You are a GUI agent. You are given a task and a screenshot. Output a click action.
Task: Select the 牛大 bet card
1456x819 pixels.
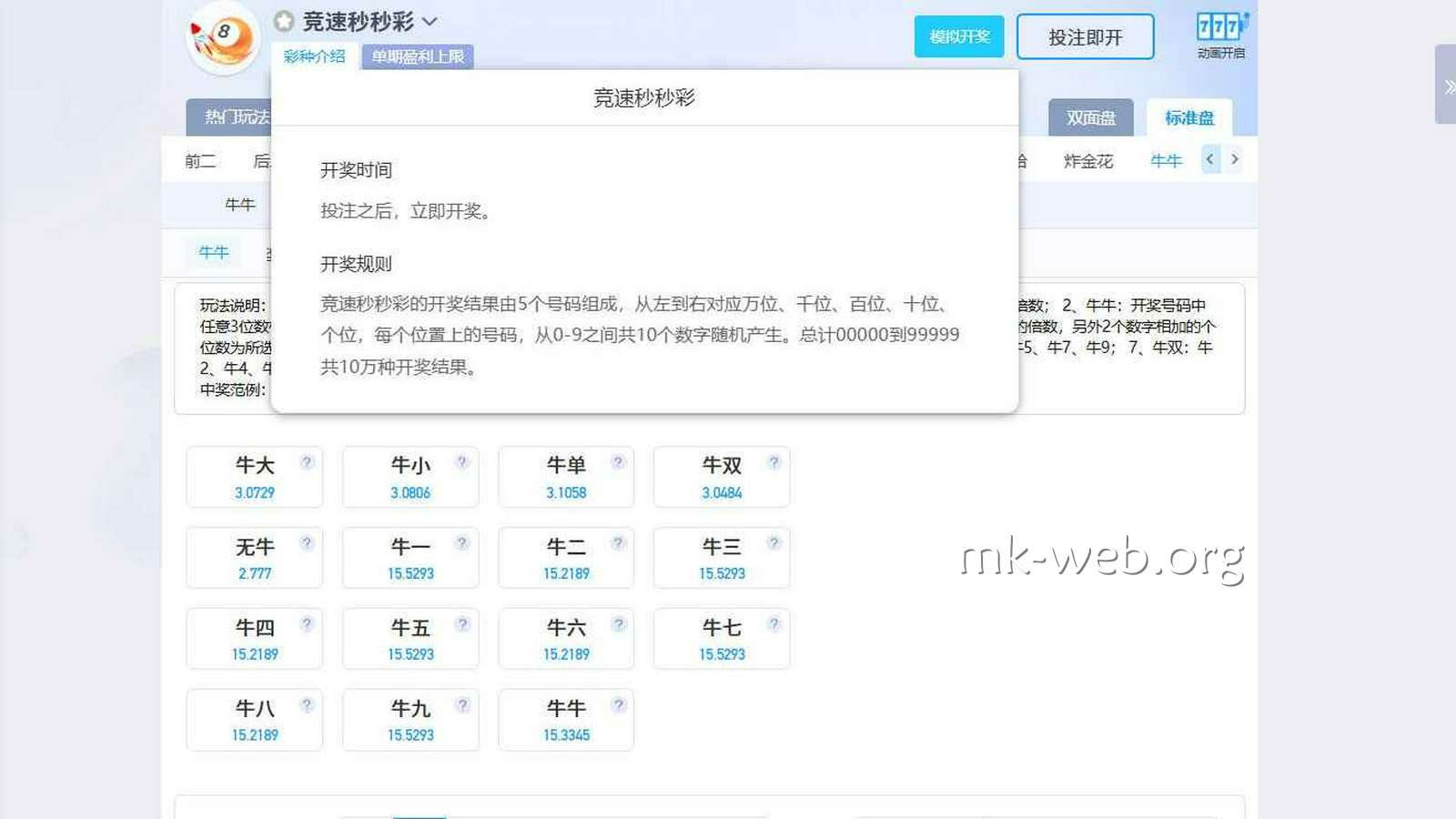tap(255, 477)
